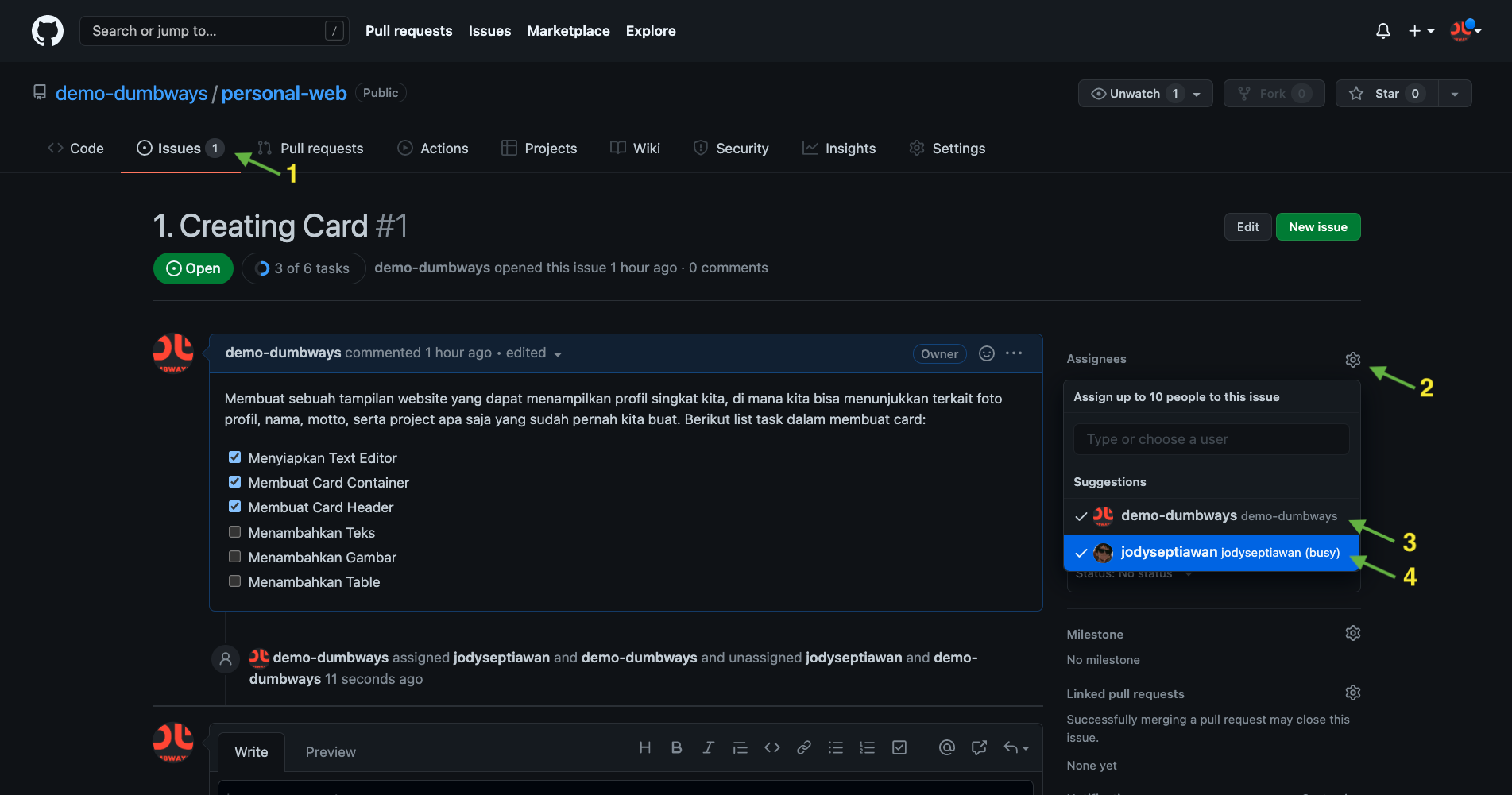Switch to the Preview comment tab
Image resolution: width=1512 pixels, height=795 pixels.
331,752
